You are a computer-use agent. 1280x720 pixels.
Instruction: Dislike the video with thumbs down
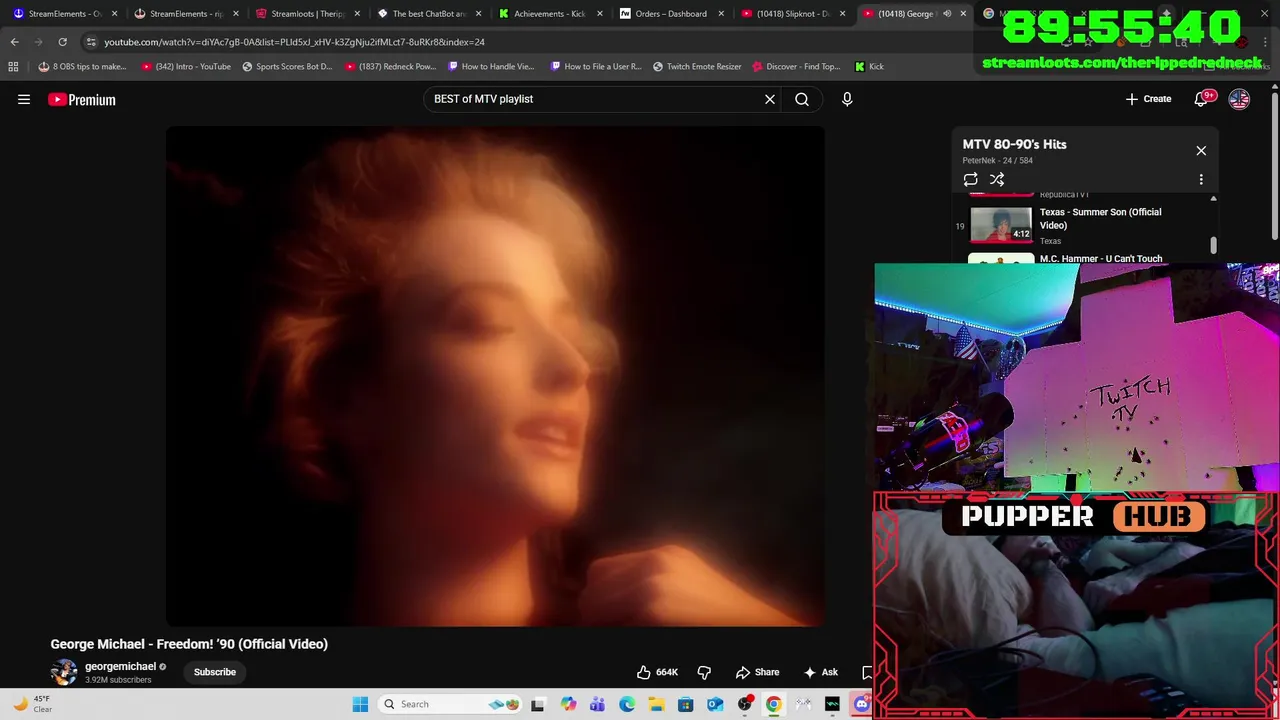coord(704,672)
